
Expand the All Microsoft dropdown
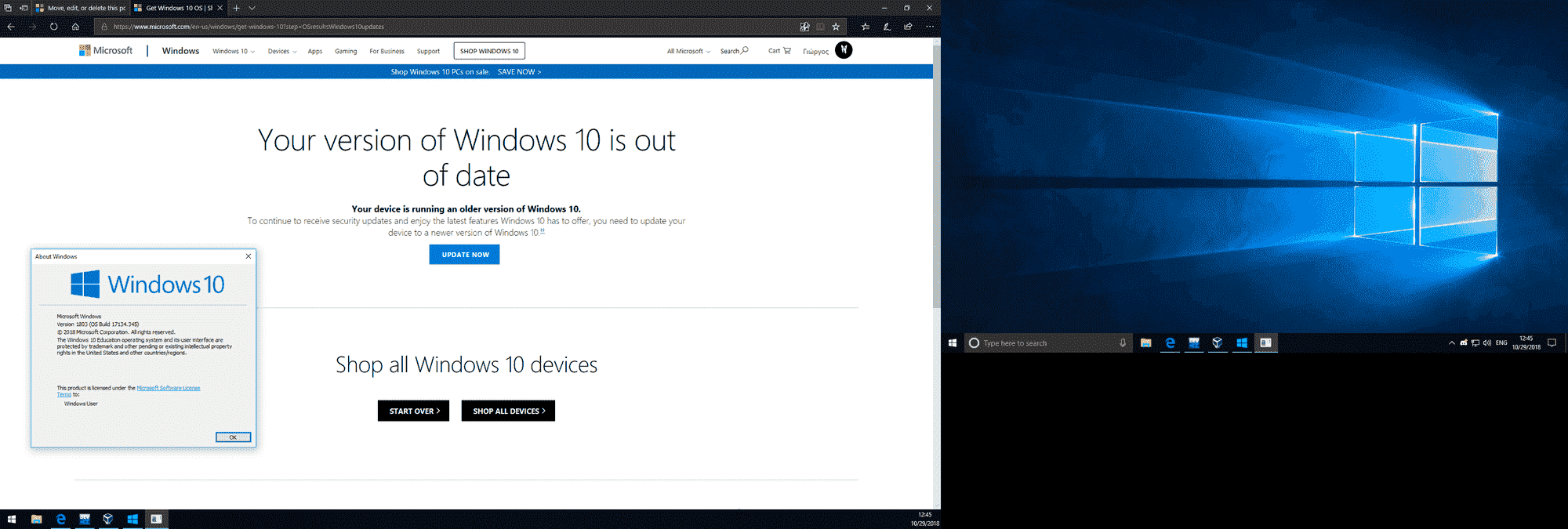click(x=688, y=52)
